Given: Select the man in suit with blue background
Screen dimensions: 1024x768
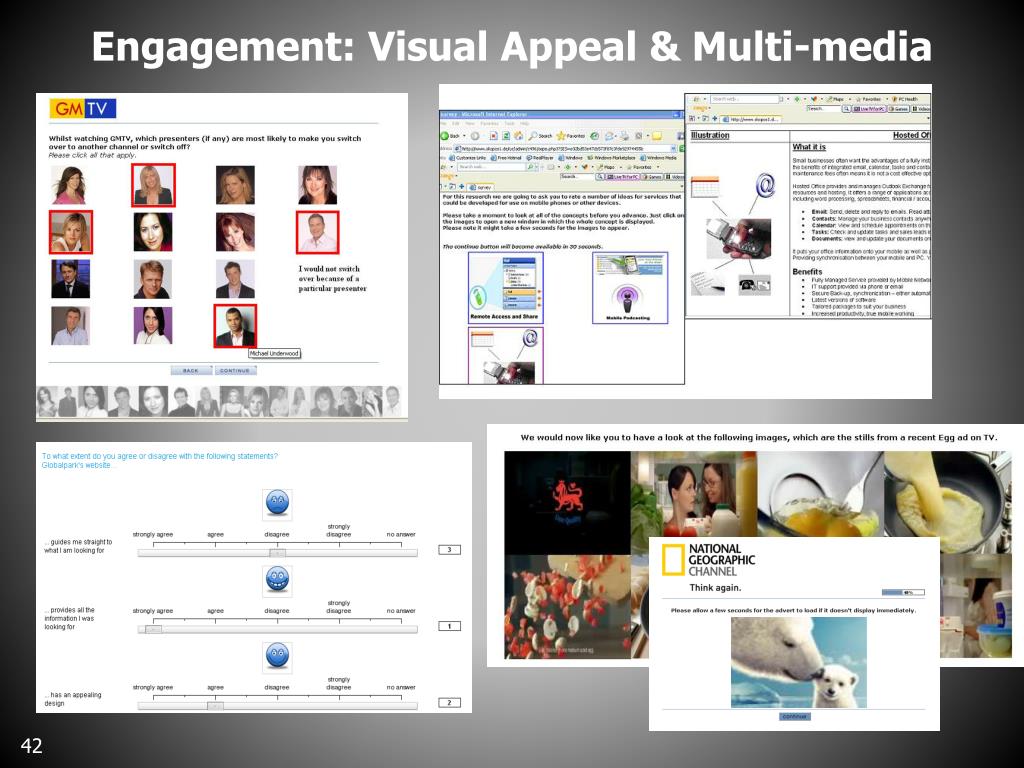Looking at the screenshot, I should pos(71,279).
